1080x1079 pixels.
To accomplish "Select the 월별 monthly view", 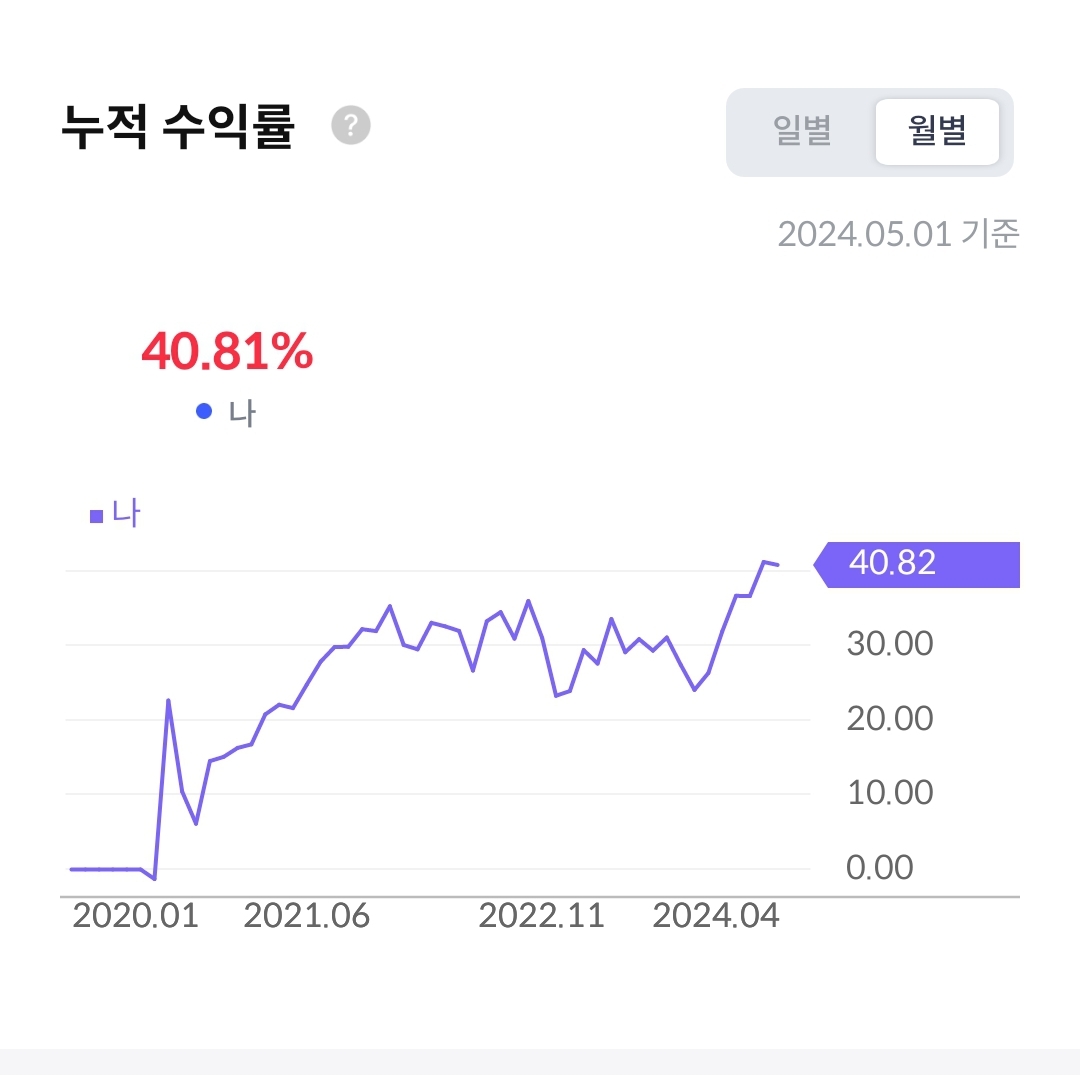I will point(937,132).
